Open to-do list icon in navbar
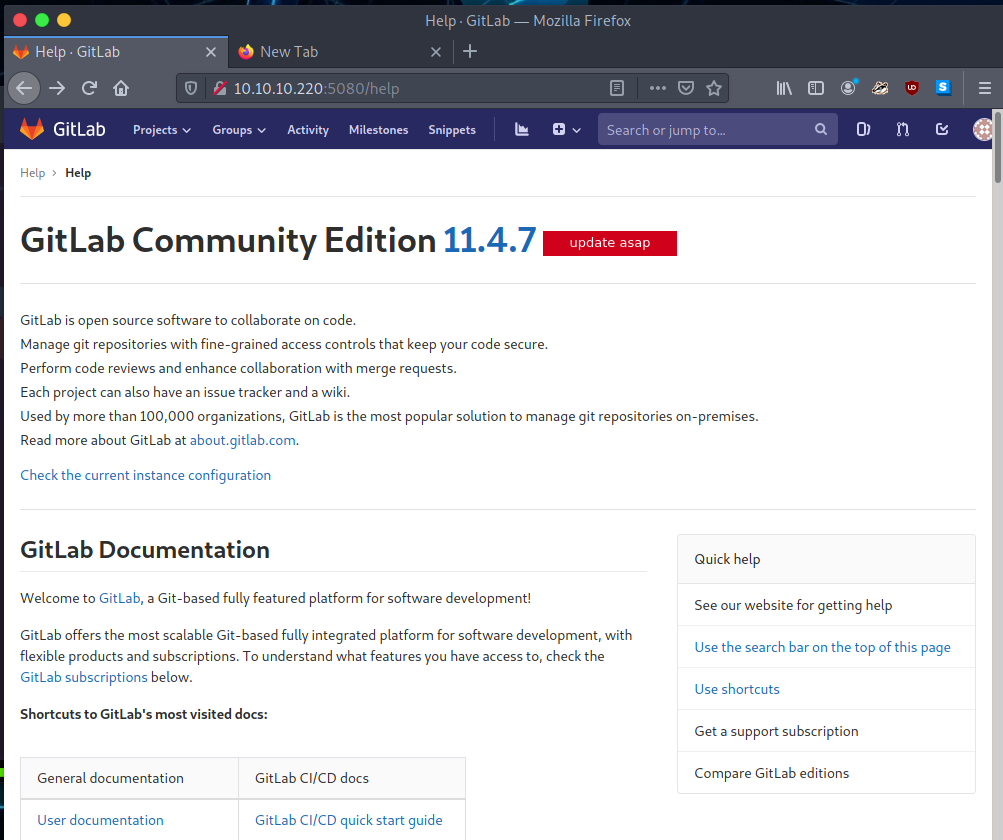The height and width of the screenshot is (840, 1003). [x=942, y=129]
